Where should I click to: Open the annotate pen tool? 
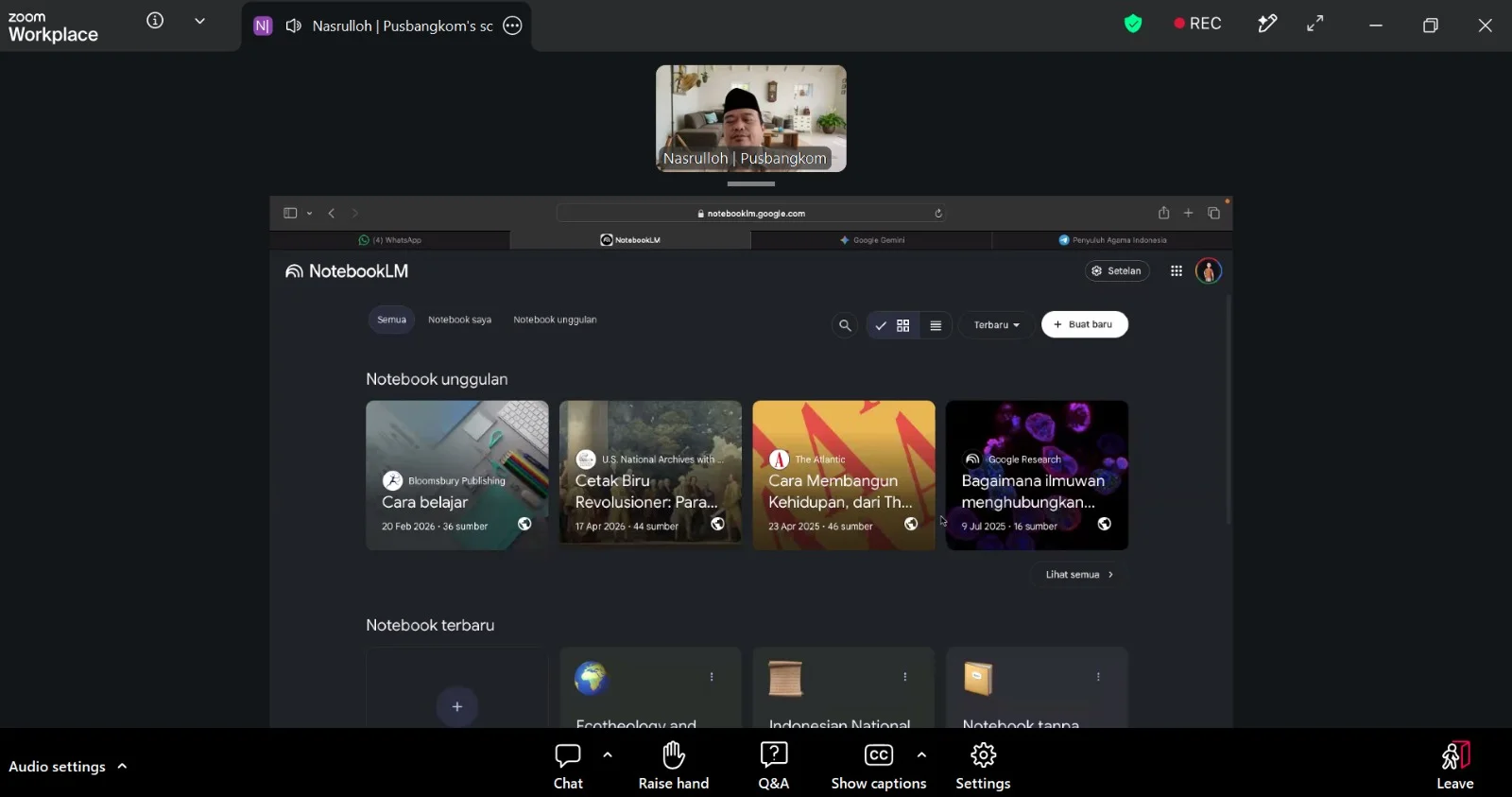[1267, 24]
